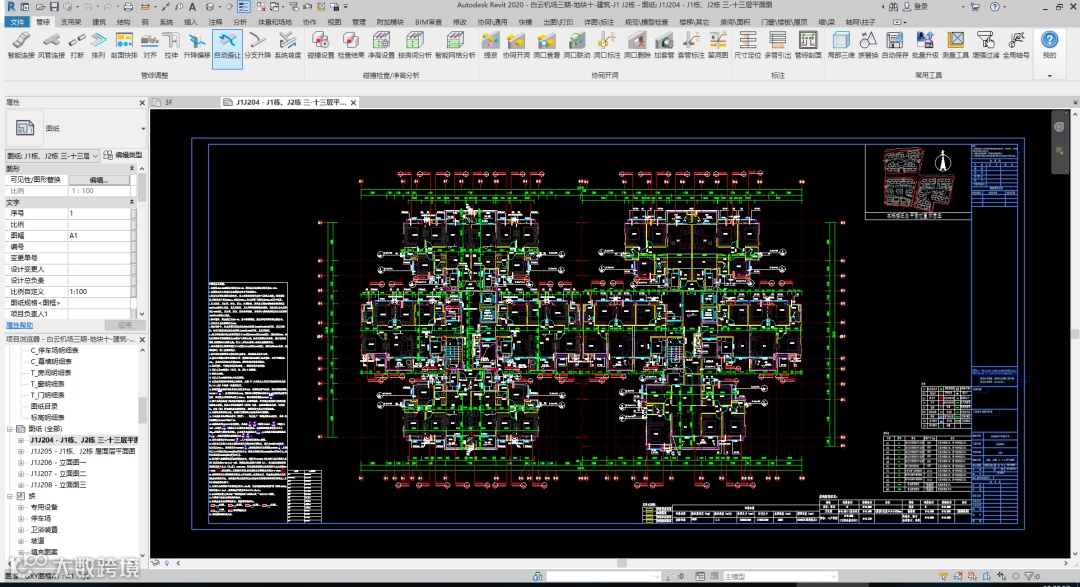Screen dimensions: 1080x587
Task: Click the 编辑... visibility override button
Action: tap(99, 180)
